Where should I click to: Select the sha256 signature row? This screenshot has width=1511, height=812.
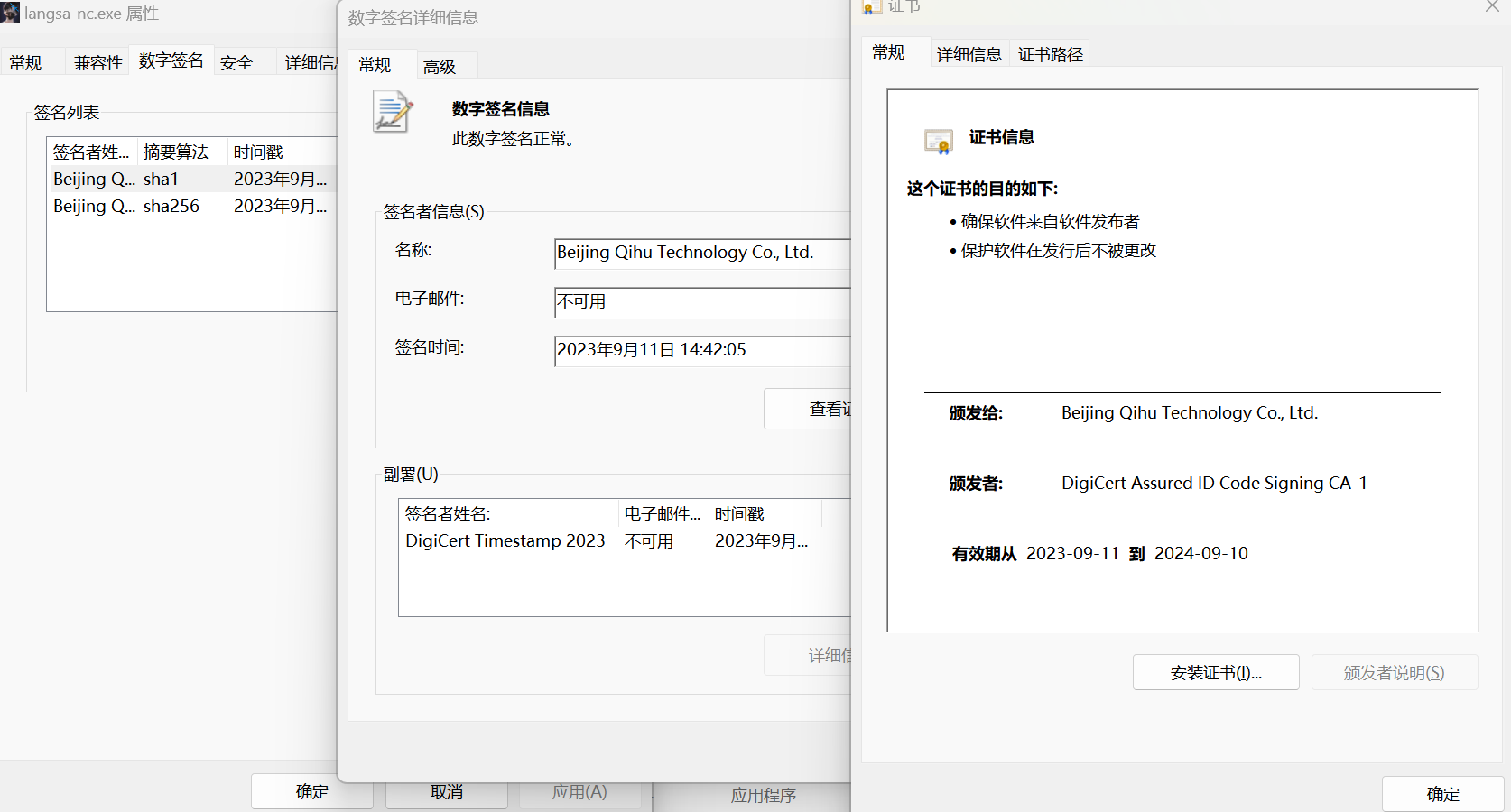(192, 206)
